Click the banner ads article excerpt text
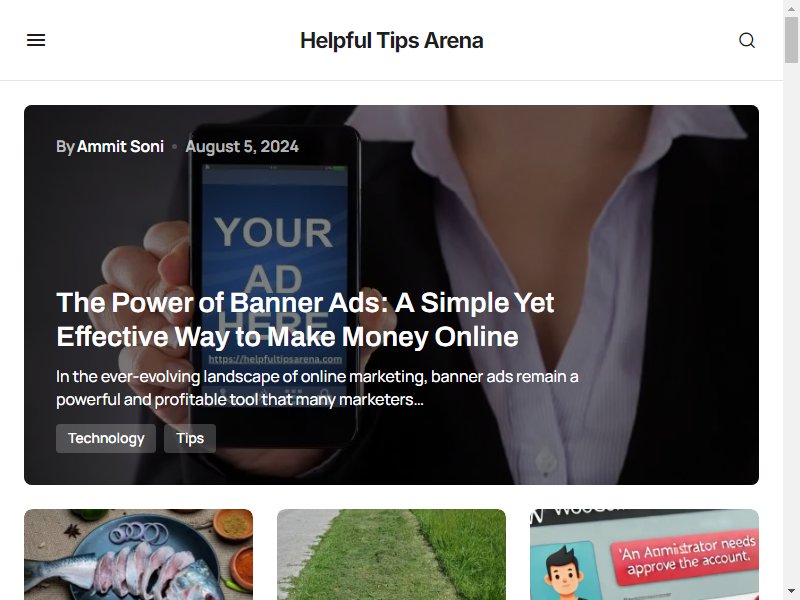800x600 pixels. coord(317,388)
